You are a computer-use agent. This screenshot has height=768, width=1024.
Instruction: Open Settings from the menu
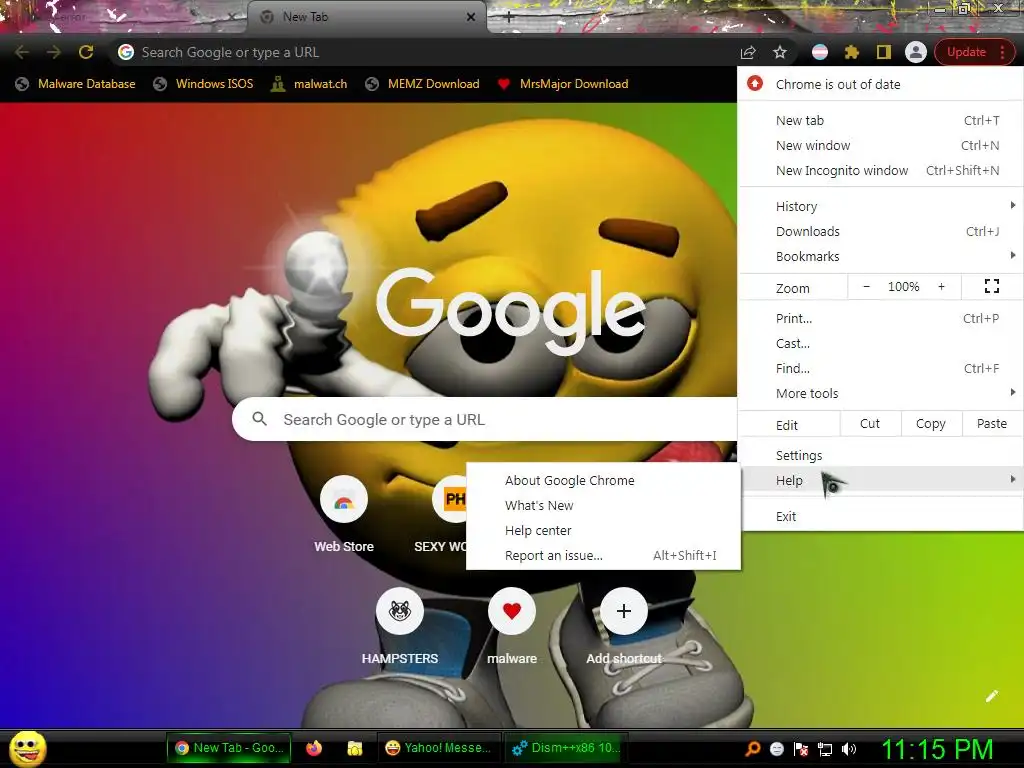click(880, 455)
